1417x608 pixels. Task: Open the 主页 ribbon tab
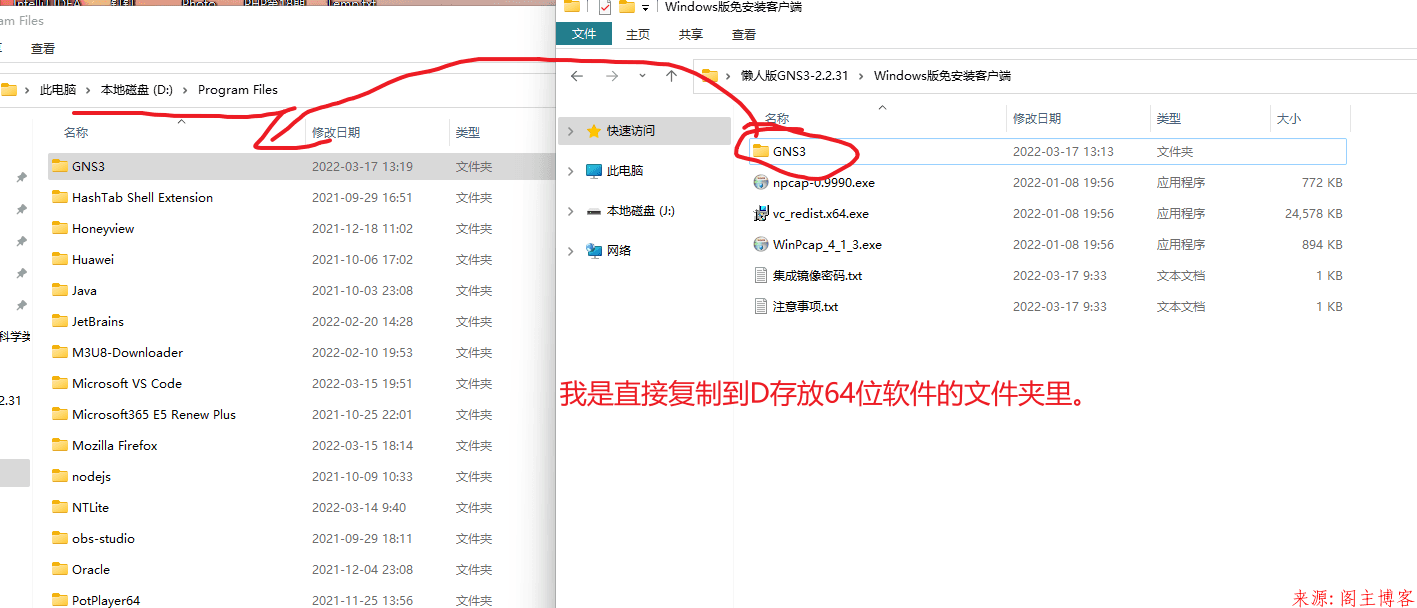[x=638, y=34]
